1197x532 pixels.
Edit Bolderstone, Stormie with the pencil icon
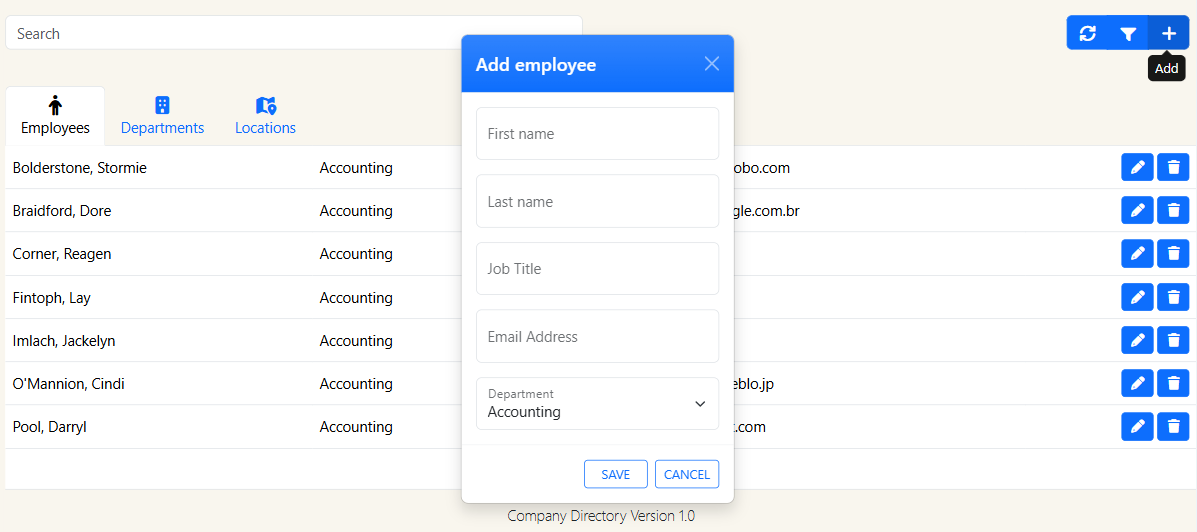1137,168
